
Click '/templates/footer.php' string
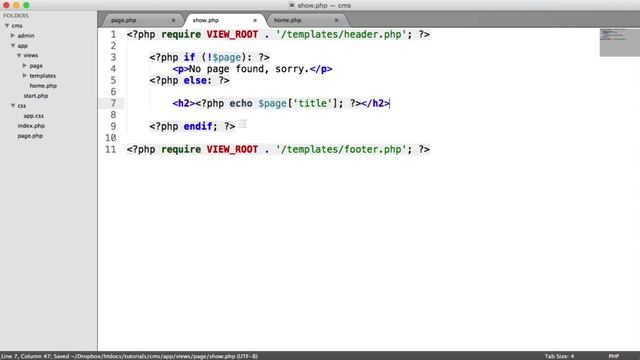[341, 149]
